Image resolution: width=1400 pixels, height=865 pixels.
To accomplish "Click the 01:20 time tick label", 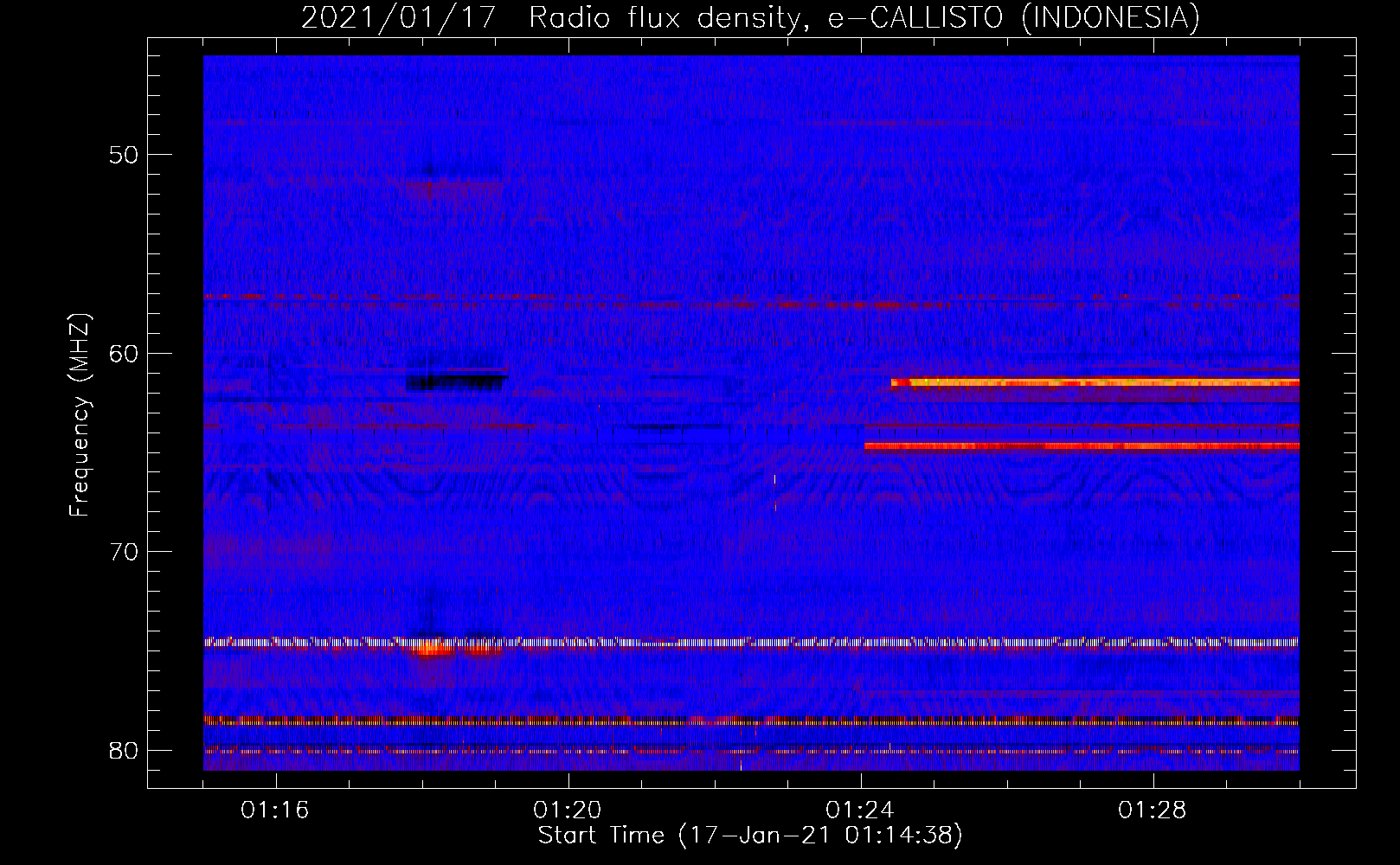I will pyautogui.click(x=568, y=811).
